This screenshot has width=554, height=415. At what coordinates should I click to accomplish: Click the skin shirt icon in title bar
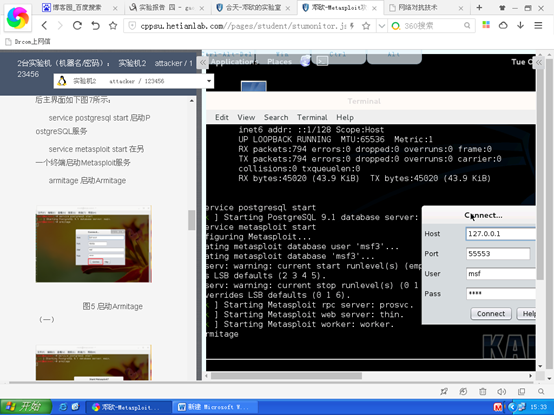click(x=502, y=8)
